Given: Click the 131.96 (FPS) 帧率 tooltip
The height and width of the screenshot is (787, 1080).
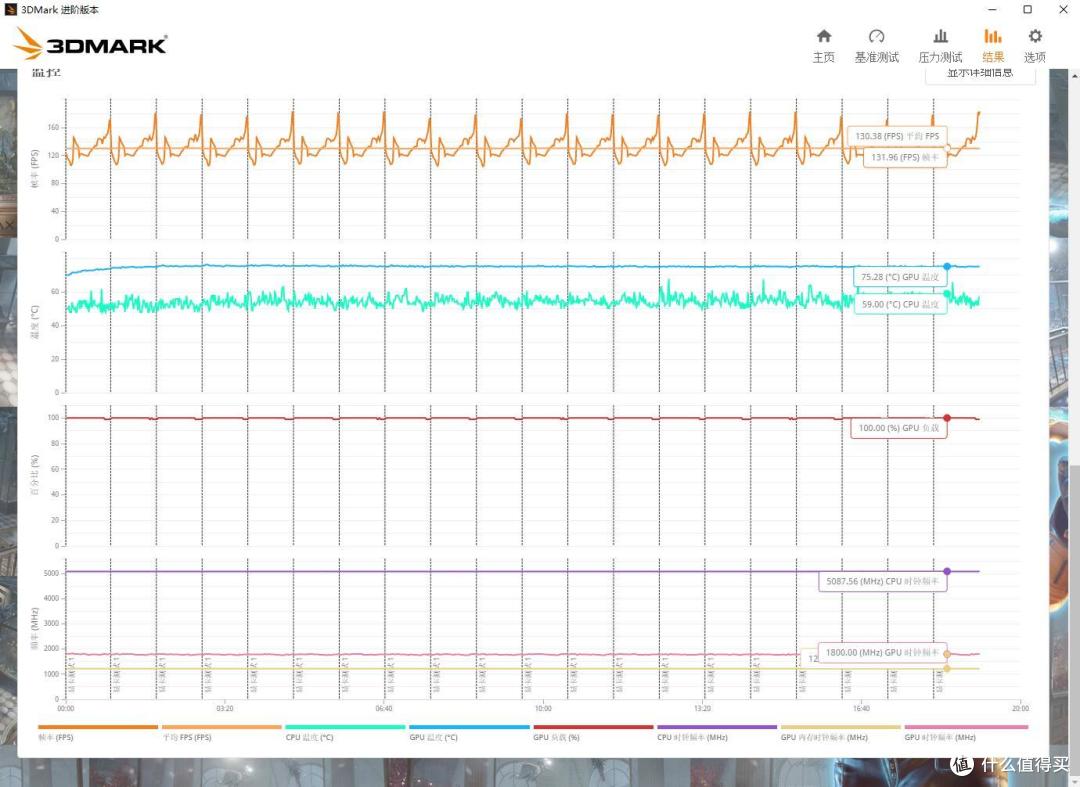Looking at the screenshot, I should tap(905, 157).
